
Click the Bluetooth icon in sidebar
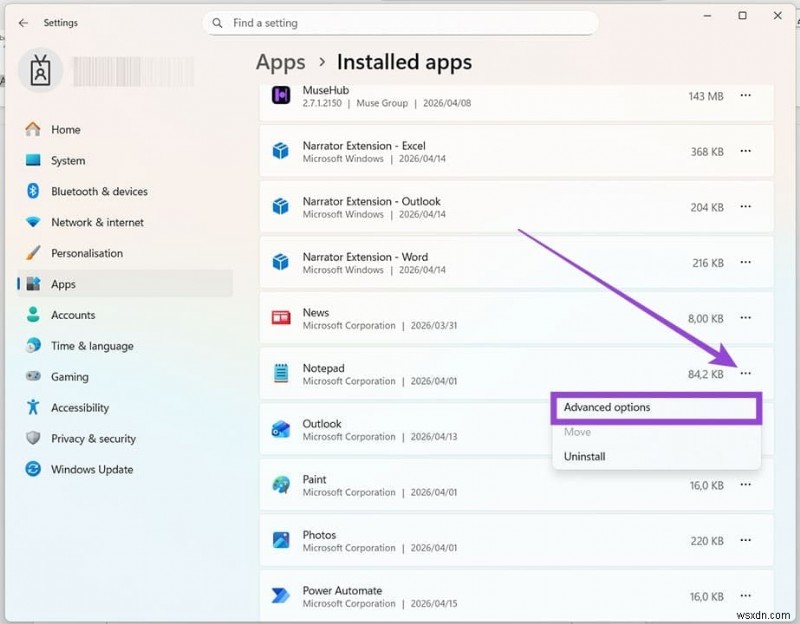point(33,191)
